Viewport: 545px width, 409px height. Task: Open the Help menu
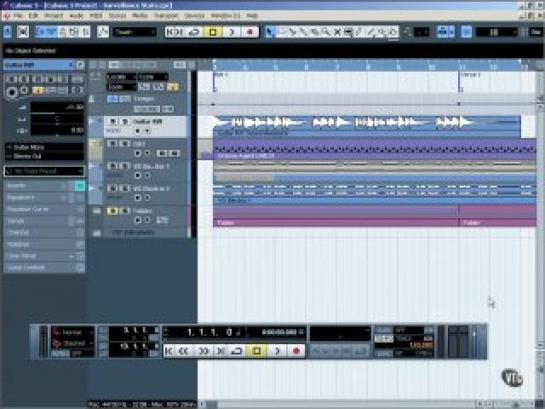click(252, 16)
